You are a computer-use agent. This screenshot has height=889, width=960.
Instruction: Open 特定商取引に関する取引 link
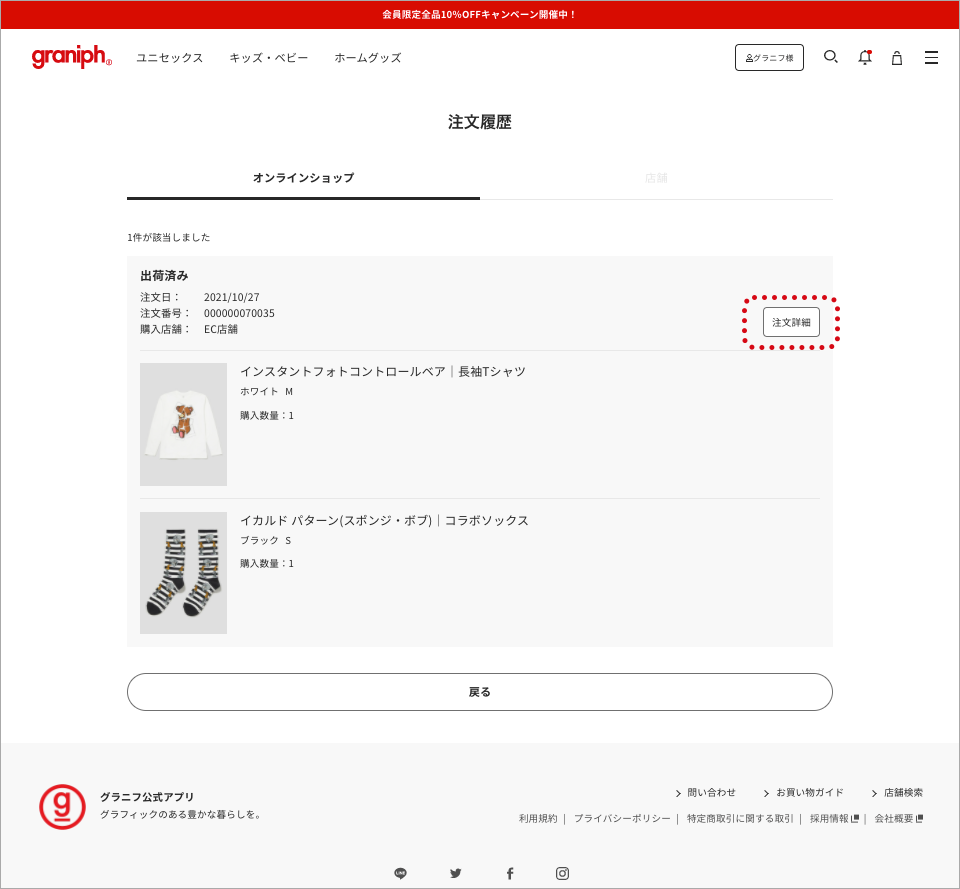(x=740, y=819)
